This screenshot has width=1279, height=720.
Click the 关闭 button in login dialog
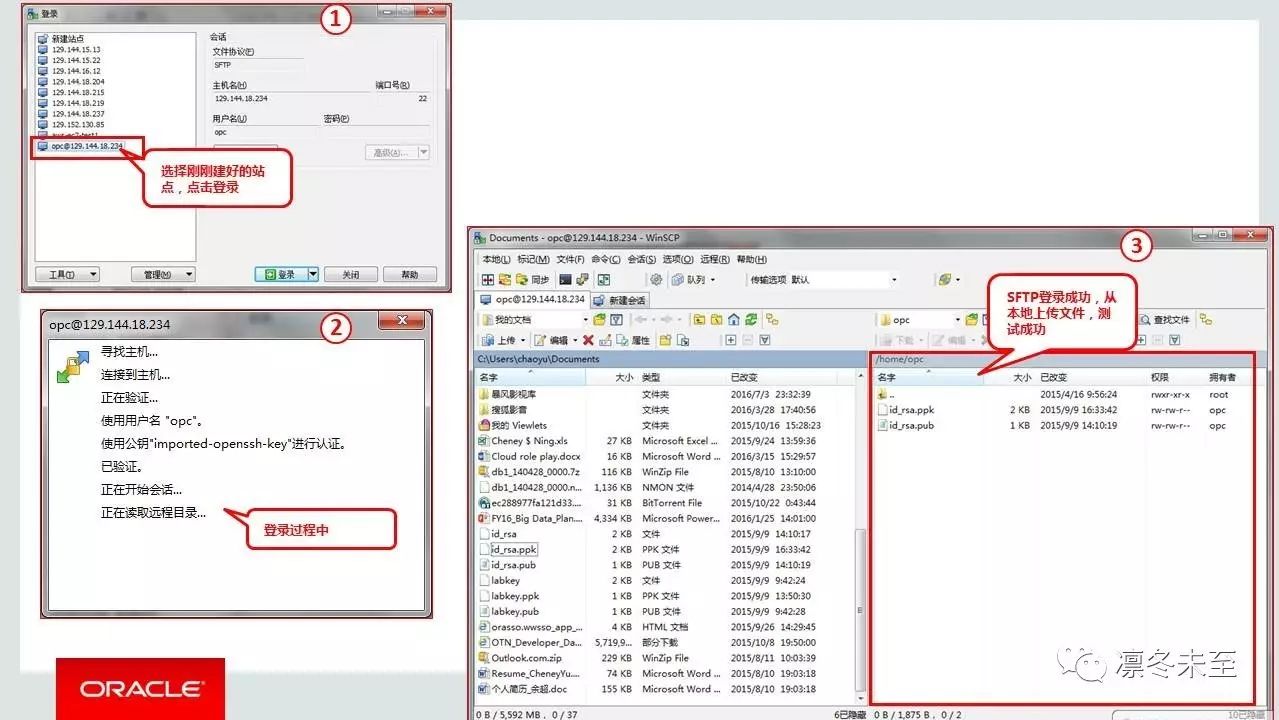click(351, 274)
